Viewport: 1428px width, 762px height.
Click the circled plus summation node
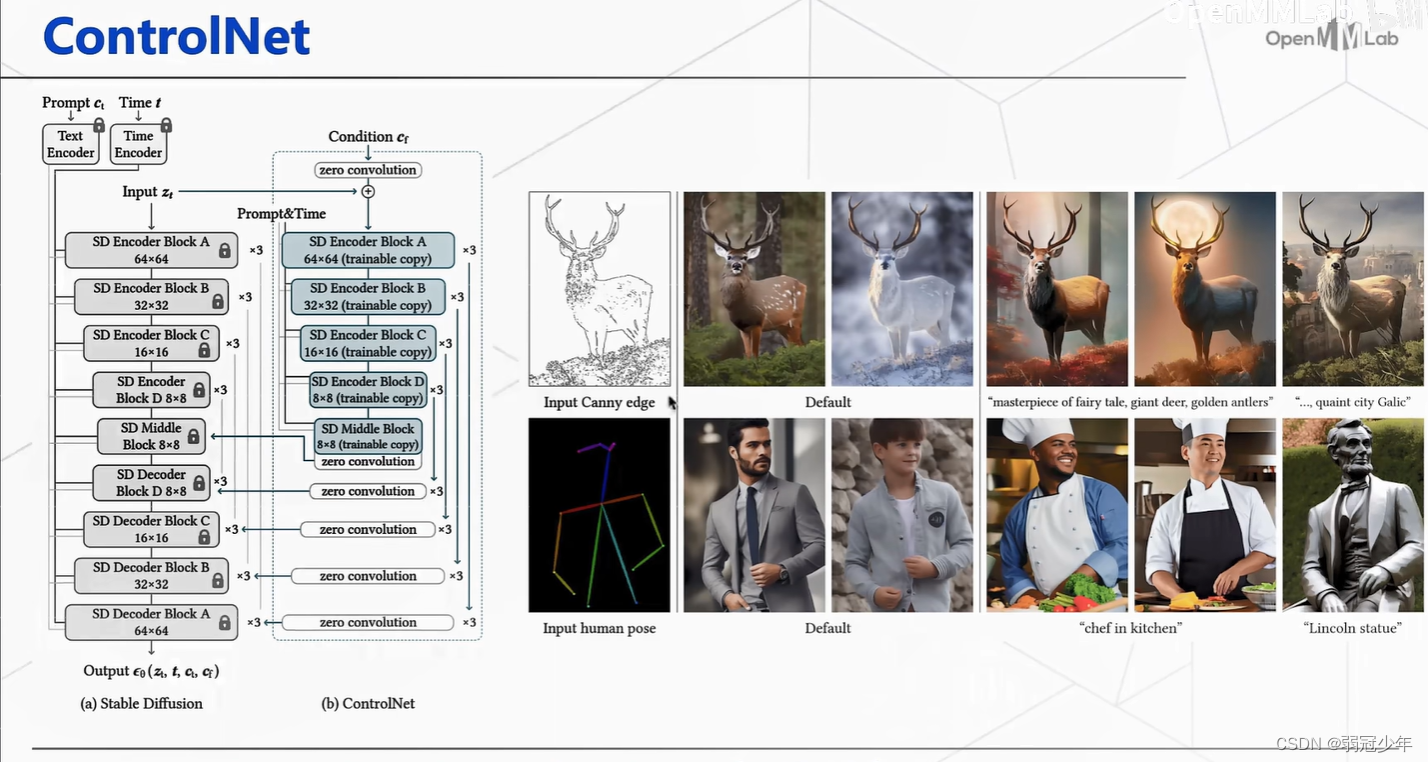[367, 191]
